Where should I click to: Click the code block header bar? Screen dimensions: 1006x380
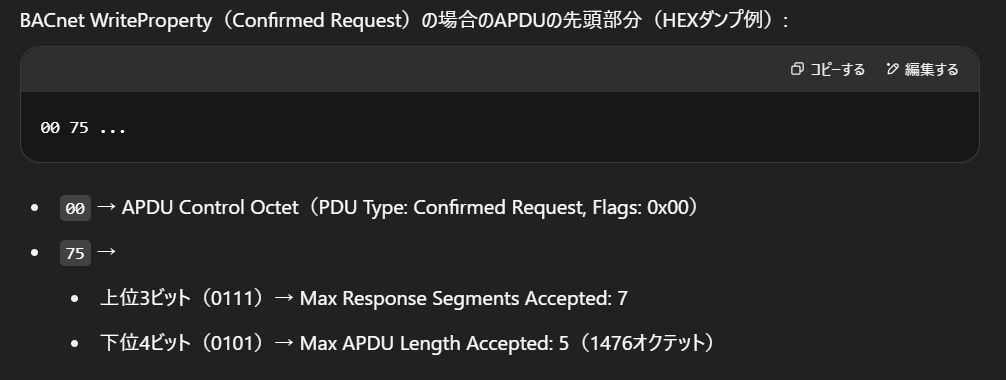click(x=500, y=69)
